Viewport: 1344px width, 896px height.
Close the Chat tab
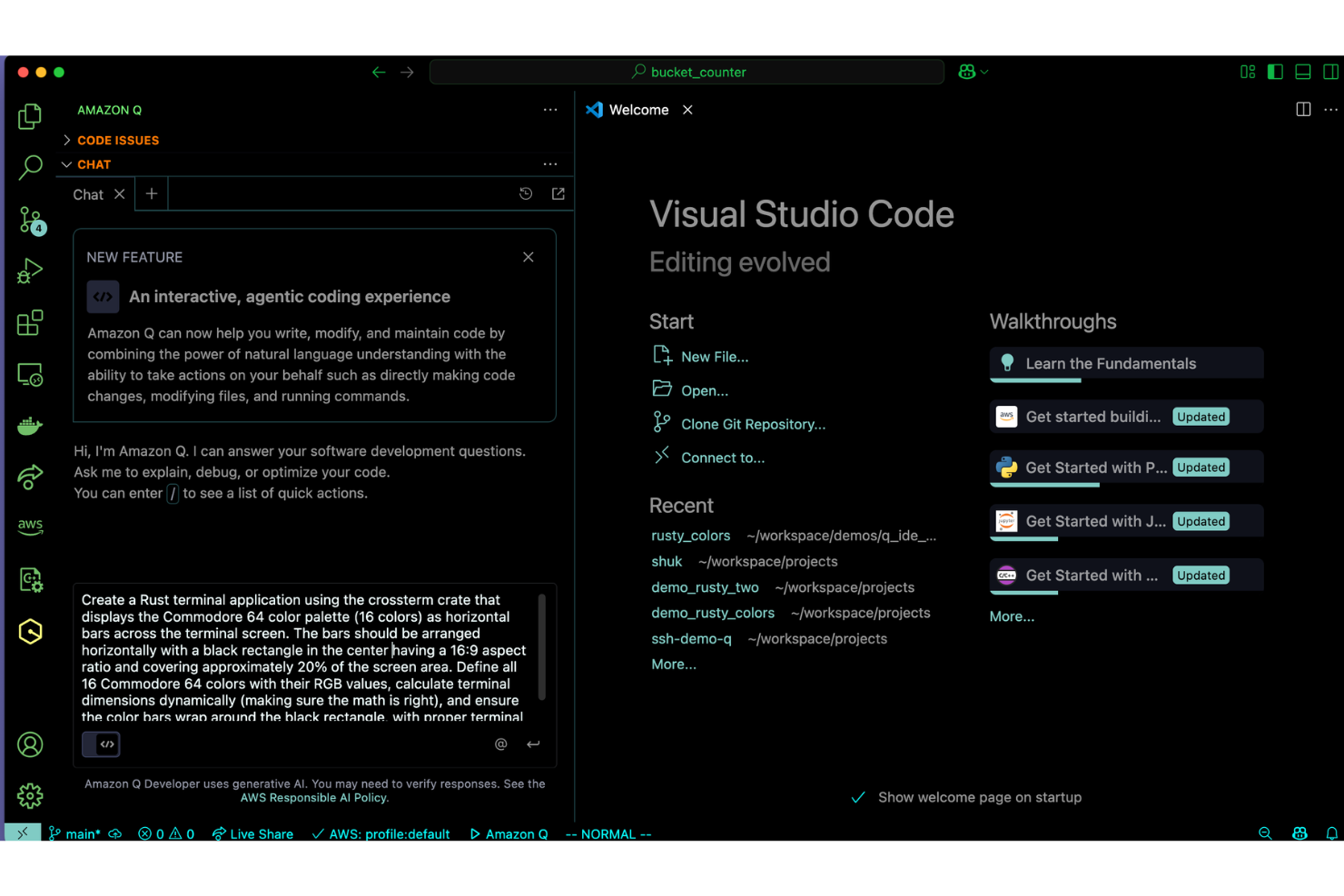point(119,194)
